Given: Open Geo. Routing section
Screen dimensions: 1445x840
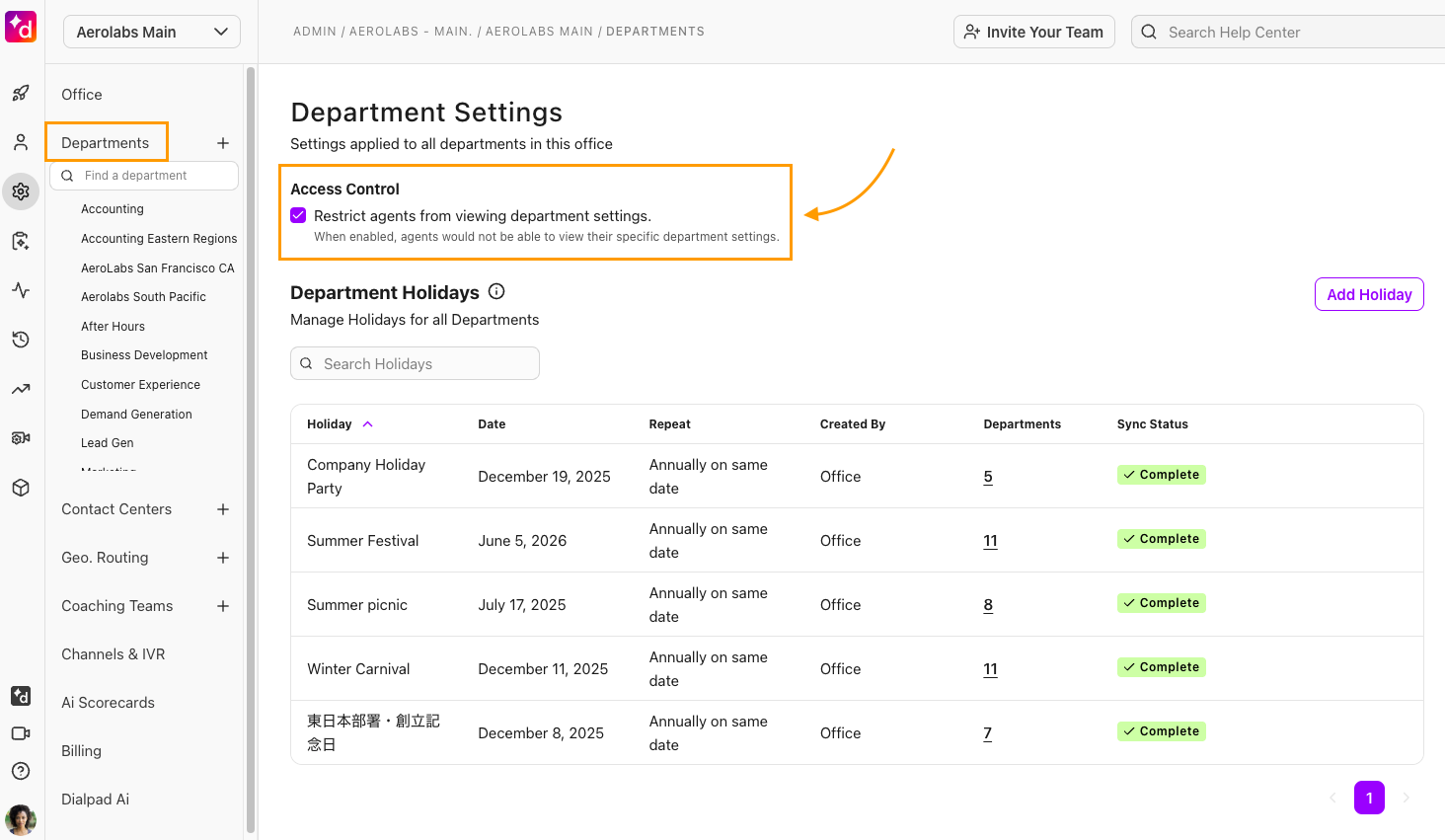Looking at the screenshot, I should tap(105, 558).
